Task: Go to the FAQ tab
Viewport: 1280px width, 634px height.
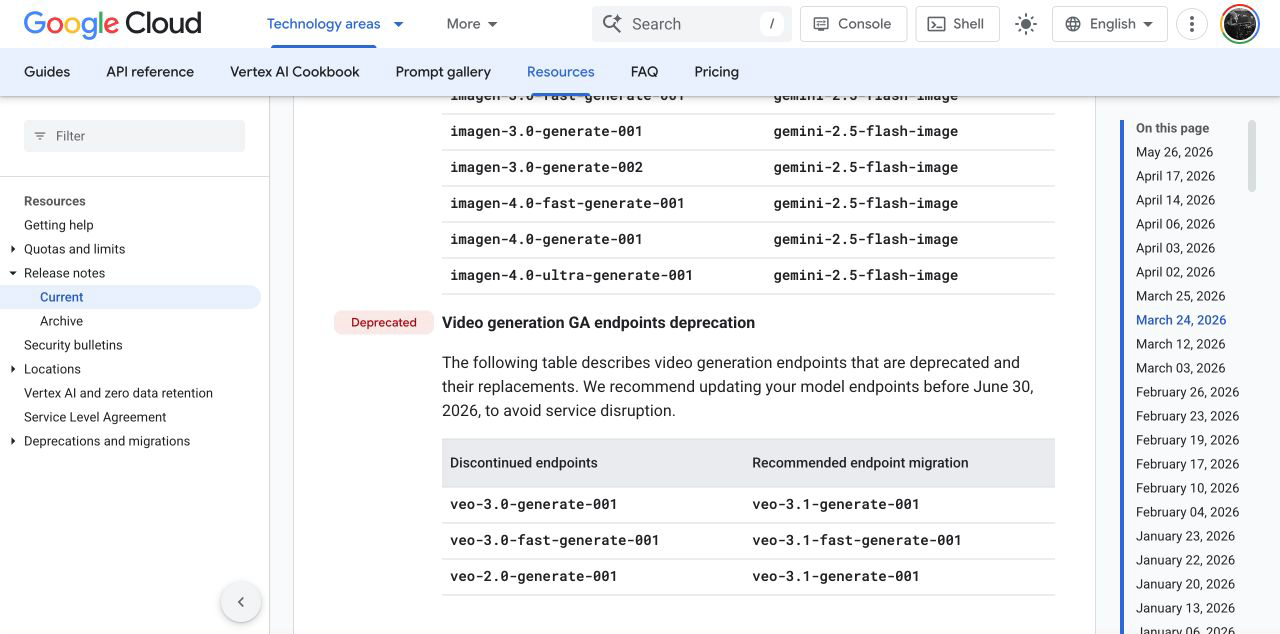Action: click(645, 72)
